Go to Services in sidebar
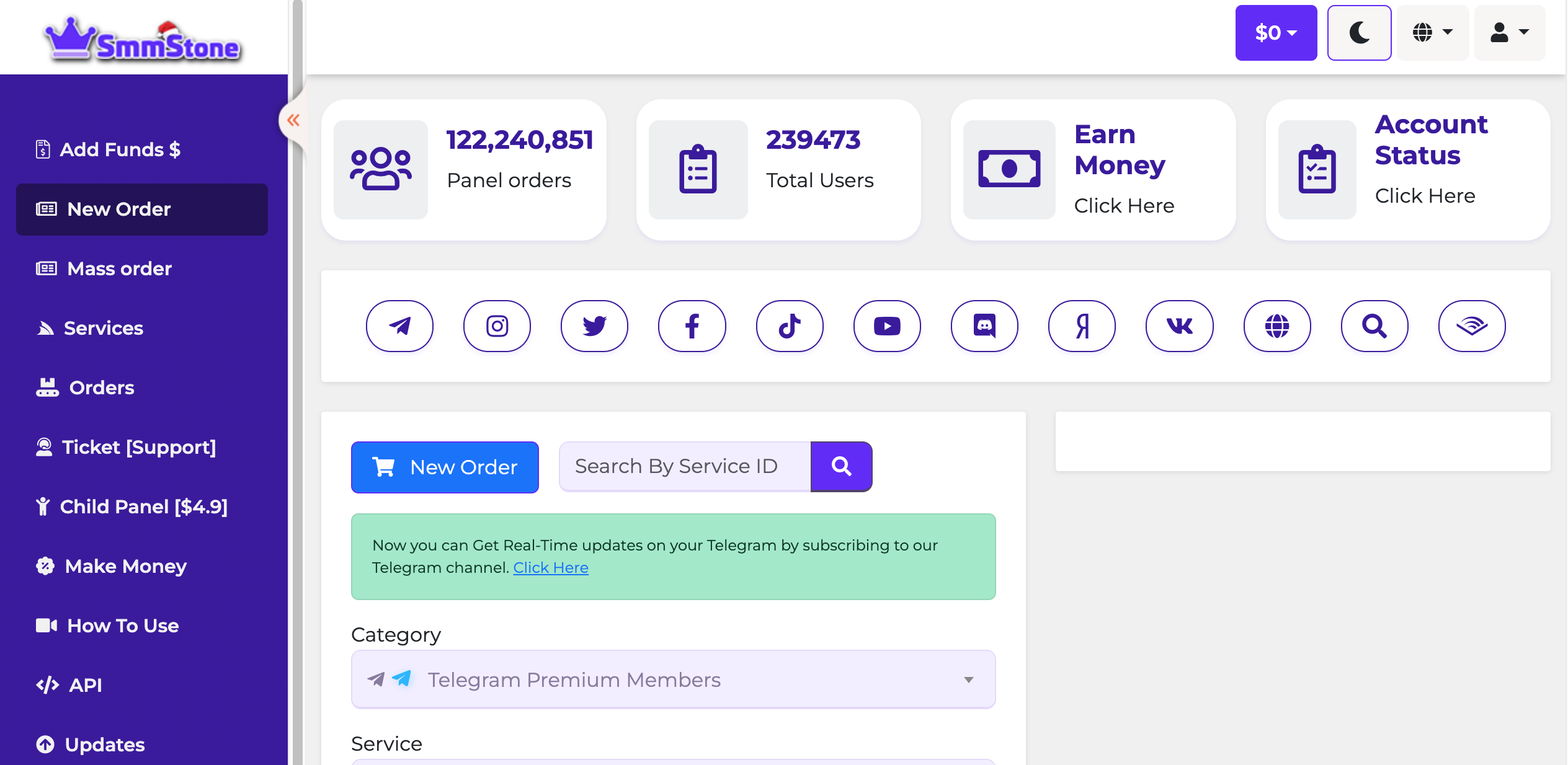Viewport: 1568px width, 765px height. 103,328
